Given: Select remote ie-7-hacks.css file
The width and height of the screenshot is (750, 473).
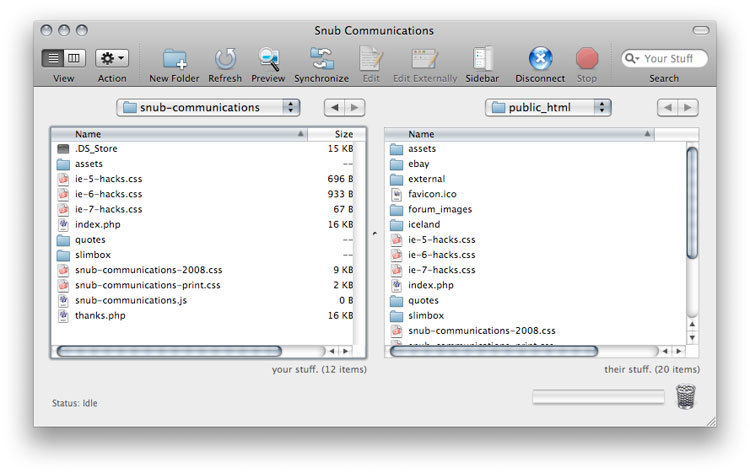Looking at the screenshot, I should [x=442, y=270].
